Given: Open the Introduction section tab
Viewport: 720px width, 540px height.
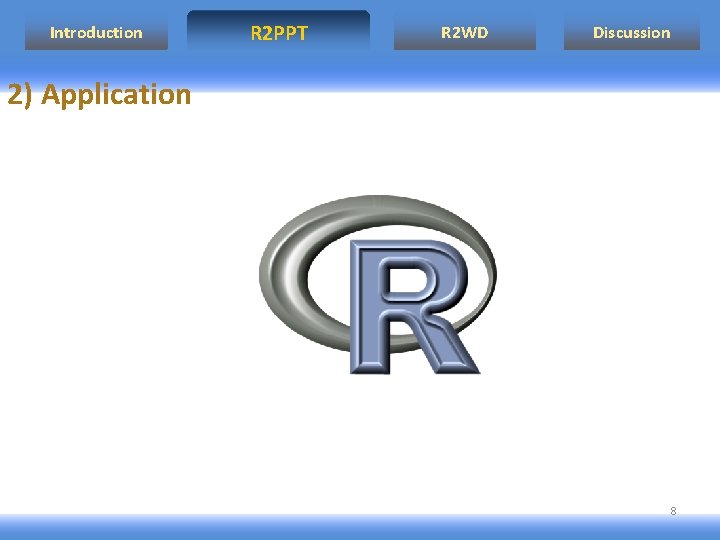Looking at the screenshot, I should point(96,33).
